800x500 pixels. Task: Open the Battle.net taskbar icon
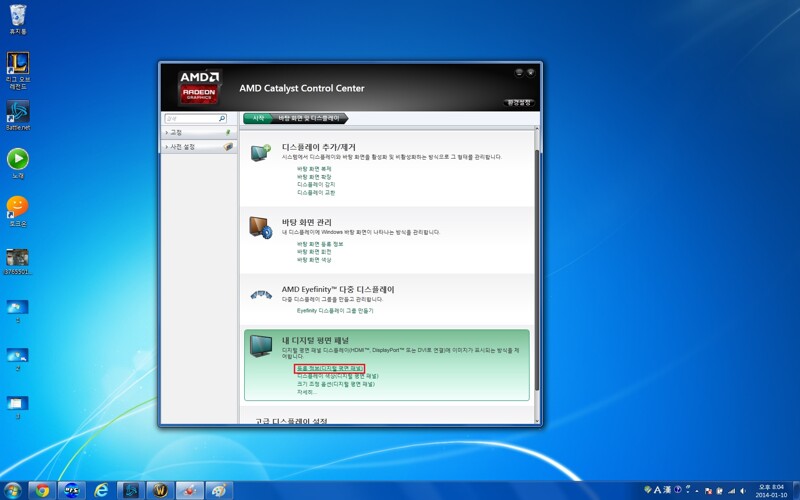pos(131,491)
